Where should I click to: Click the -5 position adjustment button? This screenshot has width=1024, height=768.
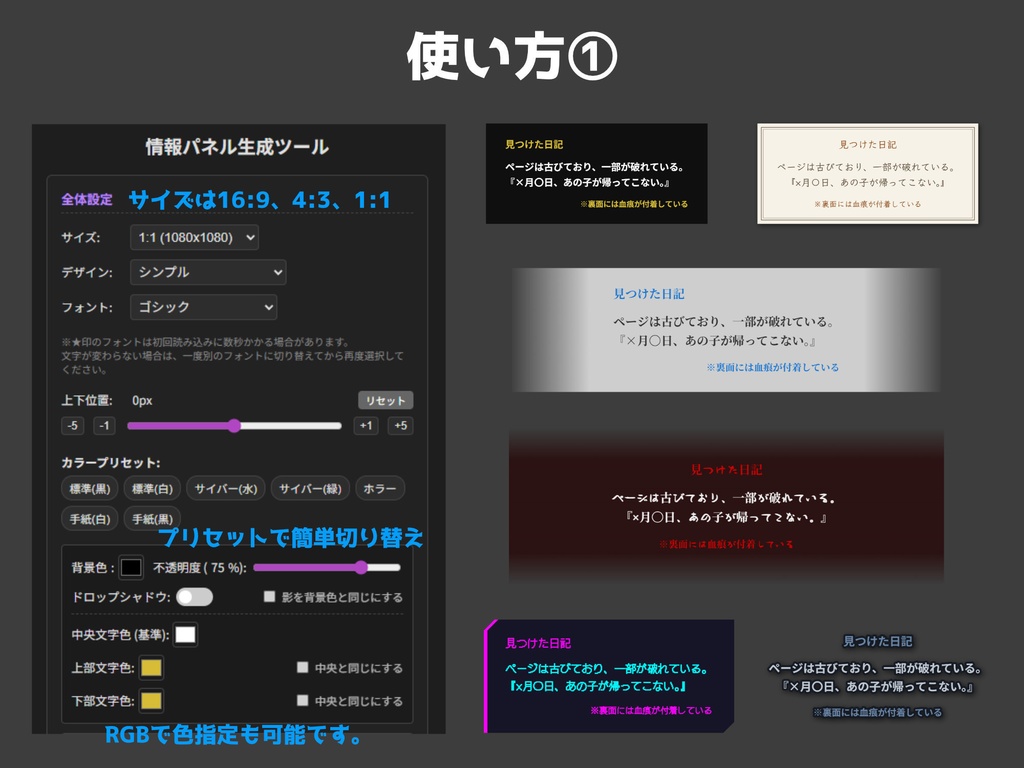click(x=72, y=425)
